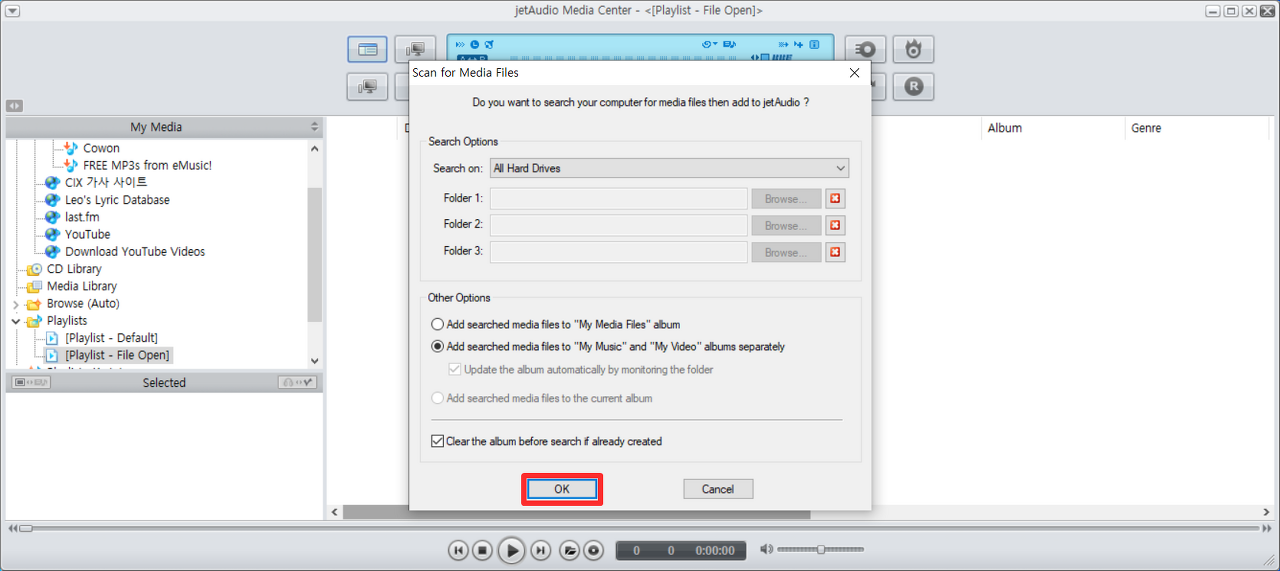Stop playback

[482, 550]
